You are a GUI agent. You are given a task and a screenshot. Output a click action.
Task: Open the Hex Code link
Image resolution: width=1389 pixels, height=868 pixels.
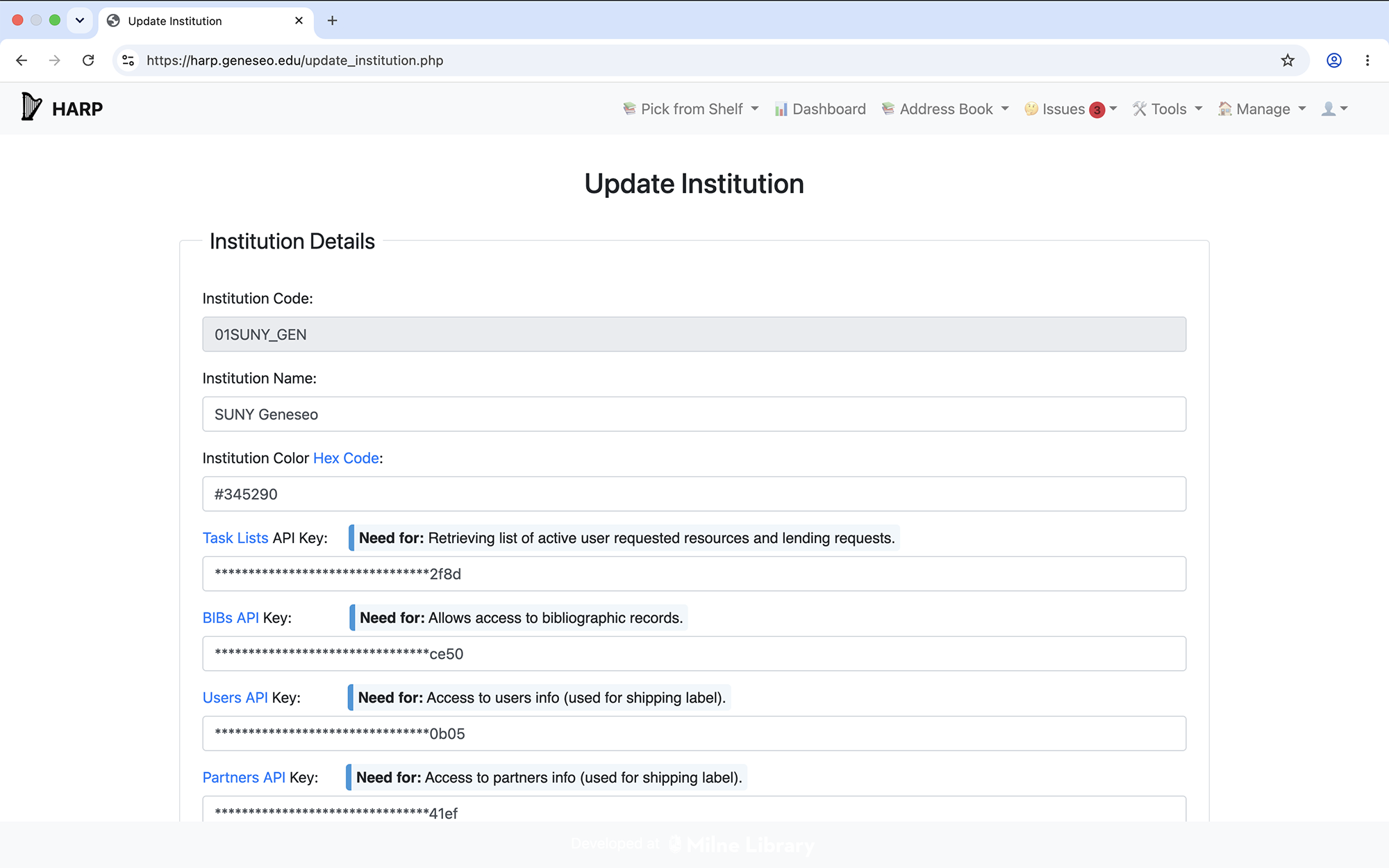346,458
